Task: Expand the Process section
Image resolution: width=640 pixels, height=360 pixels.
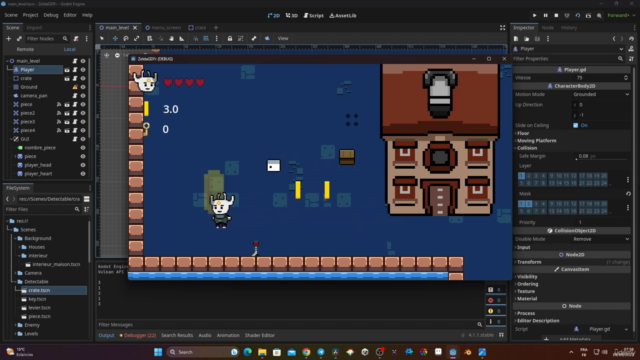Action: pos(526,313)
